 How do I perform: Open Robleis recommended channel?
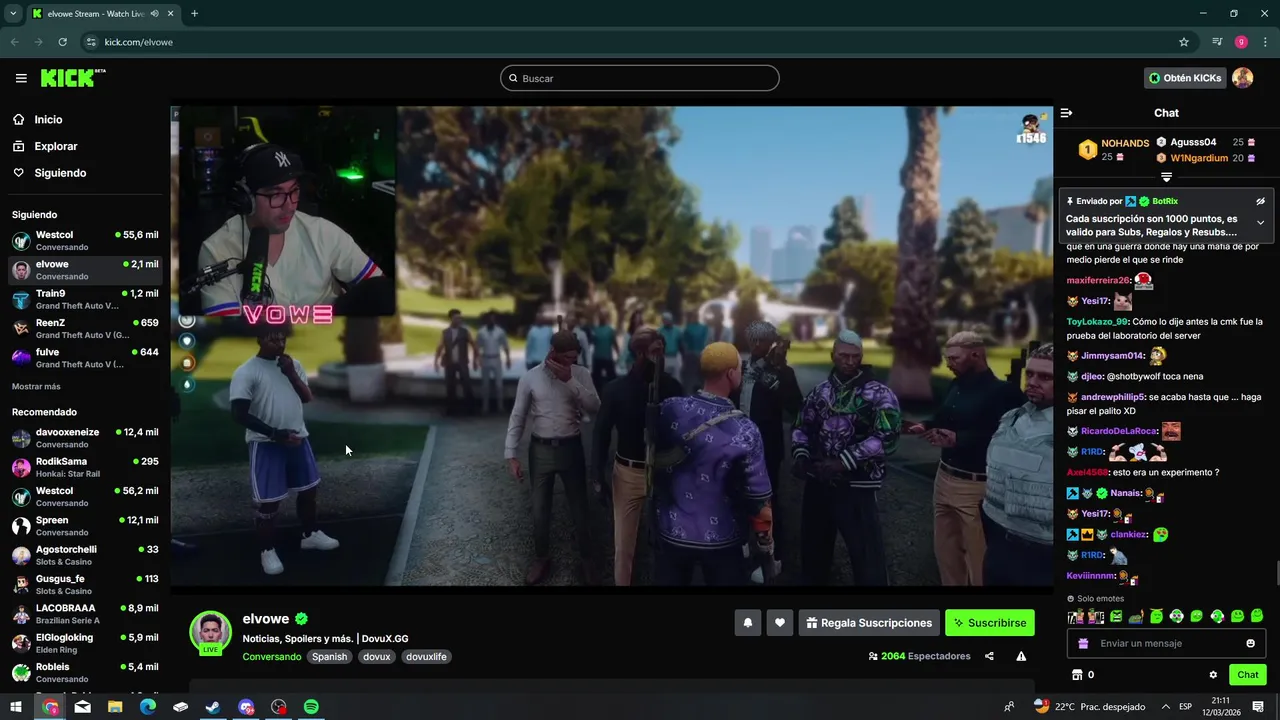(x=85, y=672)
